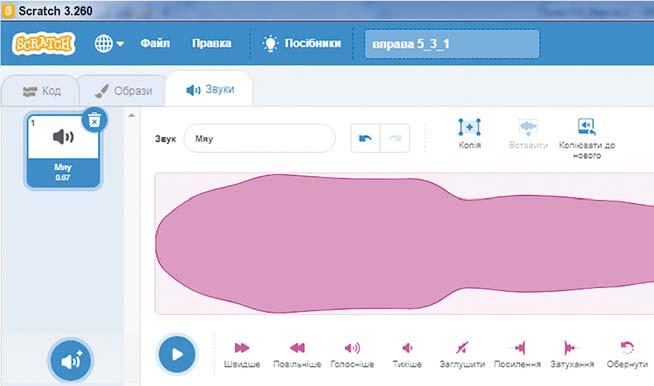Play the sound with the play button

177,354
